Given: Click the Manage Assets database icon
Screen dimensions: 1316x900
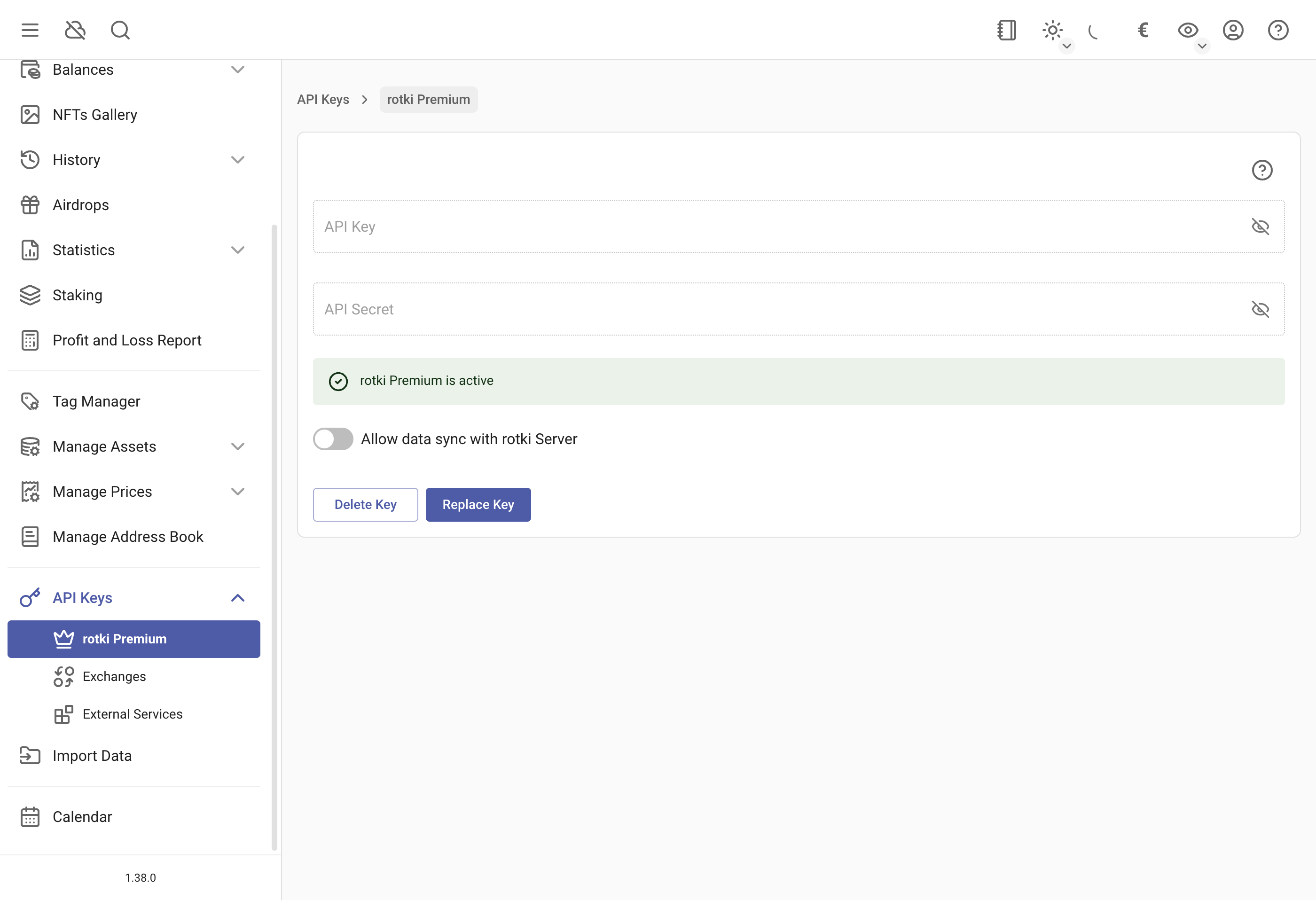Looking at the screenshot, I should (x=30, y=446).
